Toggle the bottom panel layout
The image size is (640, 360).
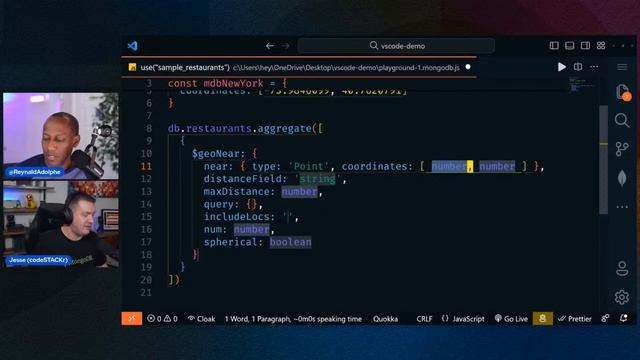(569, 46)
